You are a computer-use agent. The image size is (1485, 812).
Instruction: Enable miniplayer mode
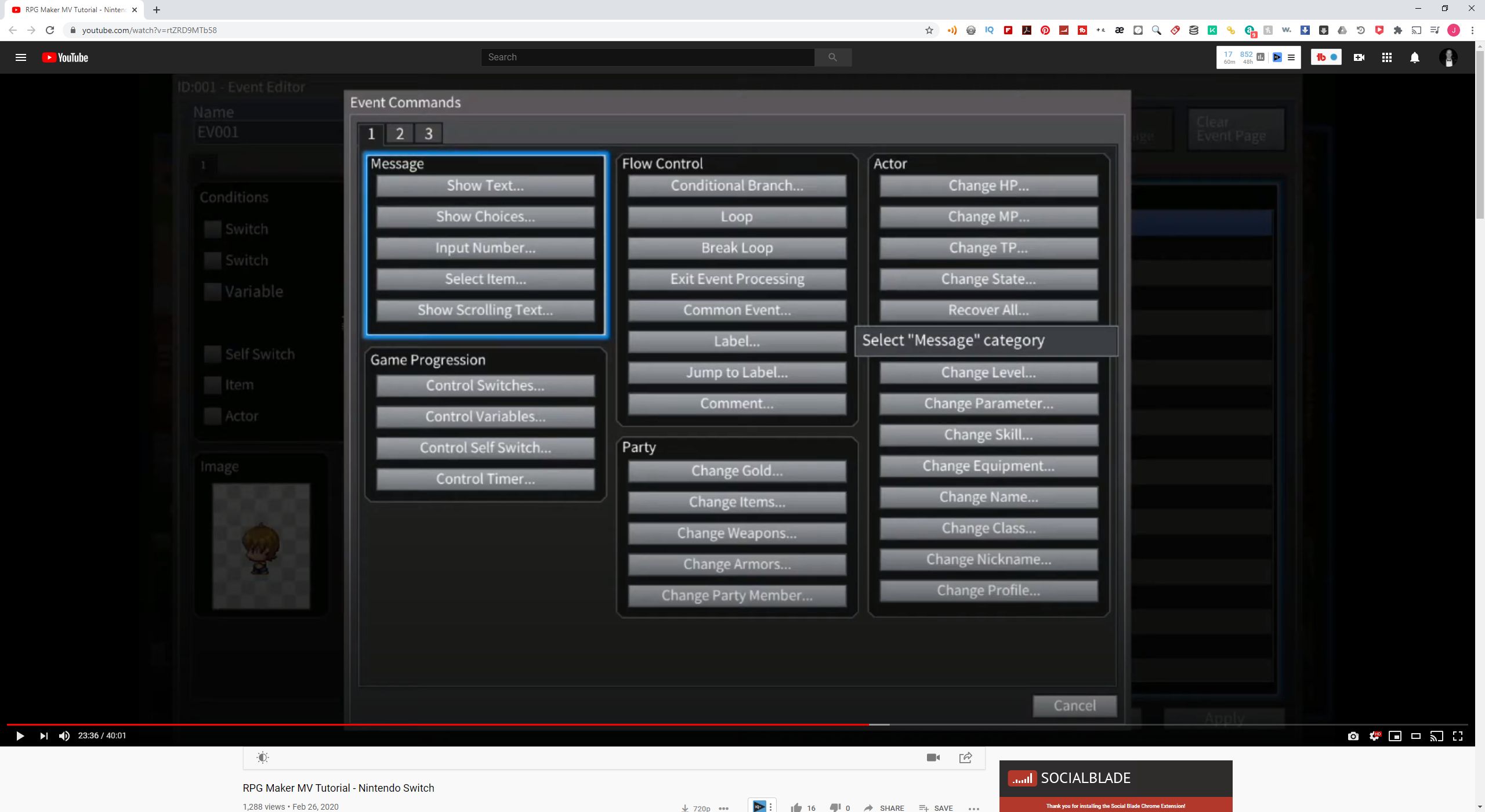(1395, 736)
